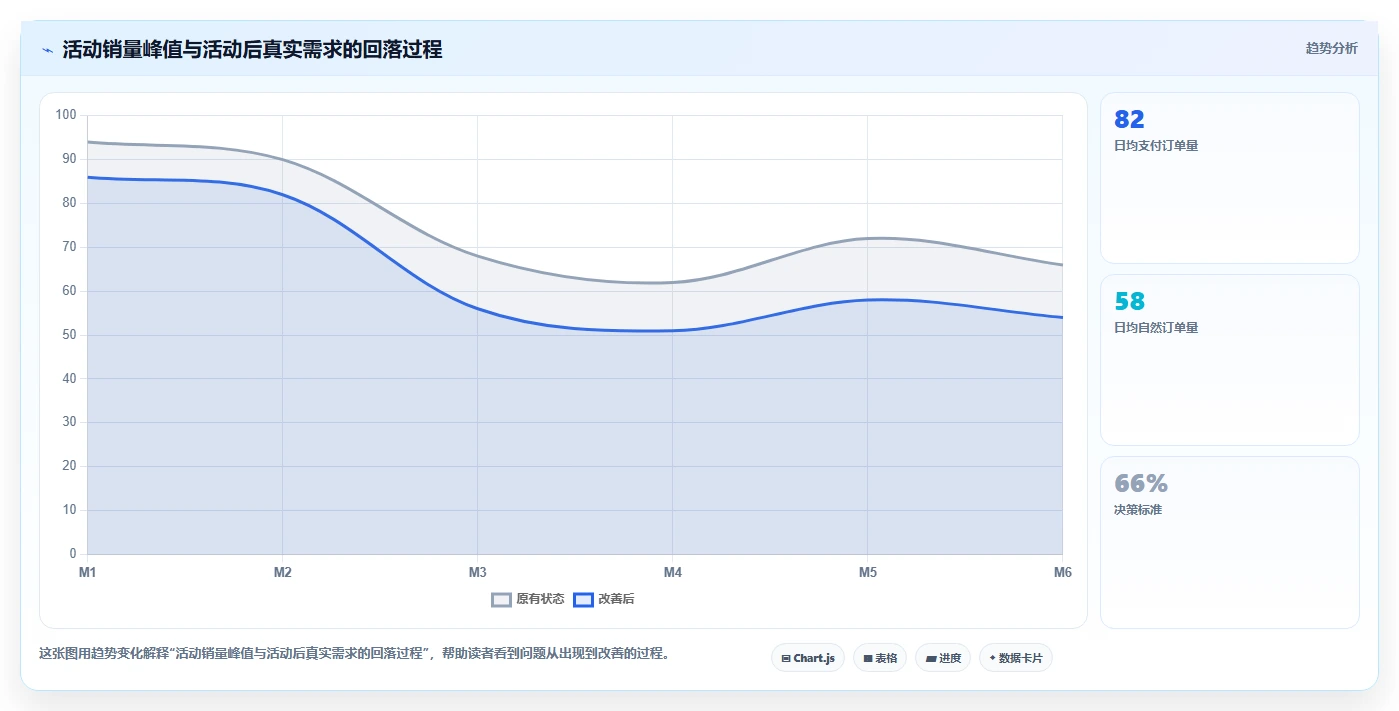Toggle the 改善后 legend item
This screenshot has width=1399, height=711.
pos(604,599)
